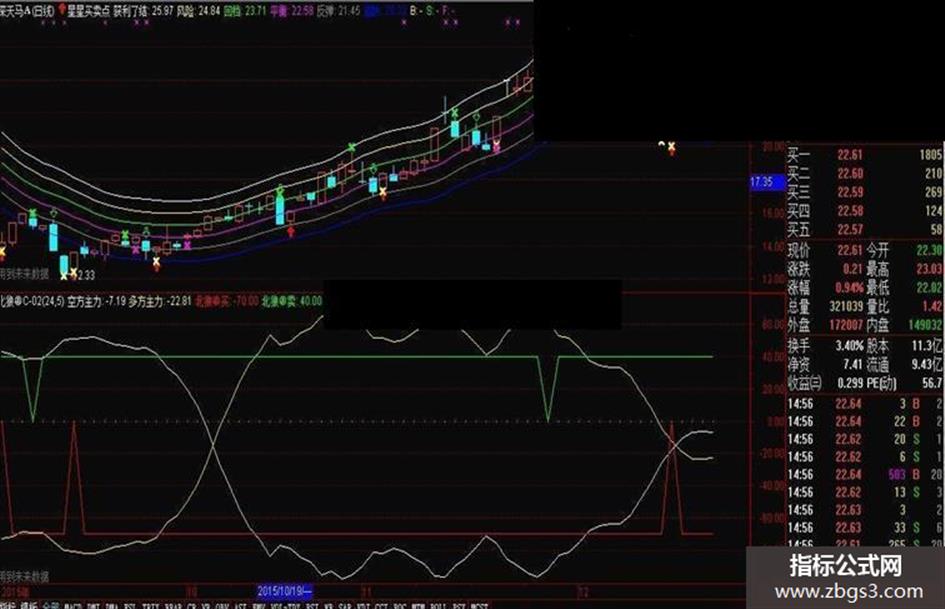Viewport: 945px width, 609px height.
Task: Click the 涨幅 value 0.94%
Action: click(x=850, y=288)
